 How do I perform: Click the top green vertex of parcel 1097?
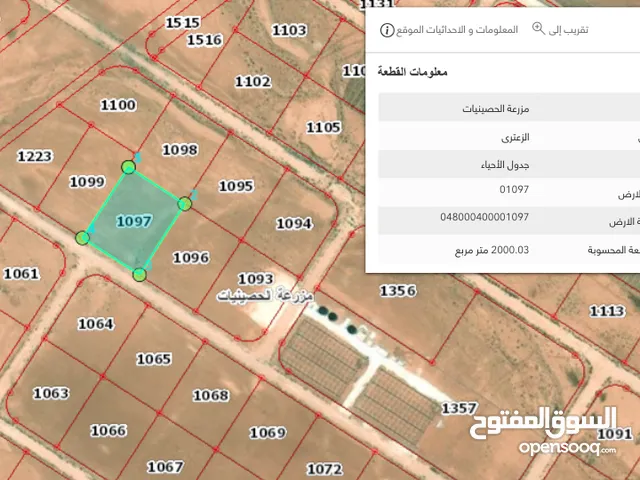coord(129,167)
